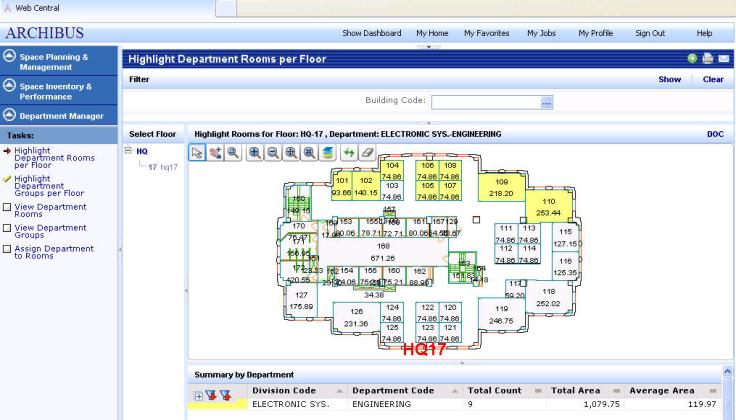Tick the View Department Groups checkbox
Screen dimensions: 736x420
(7, 228)
